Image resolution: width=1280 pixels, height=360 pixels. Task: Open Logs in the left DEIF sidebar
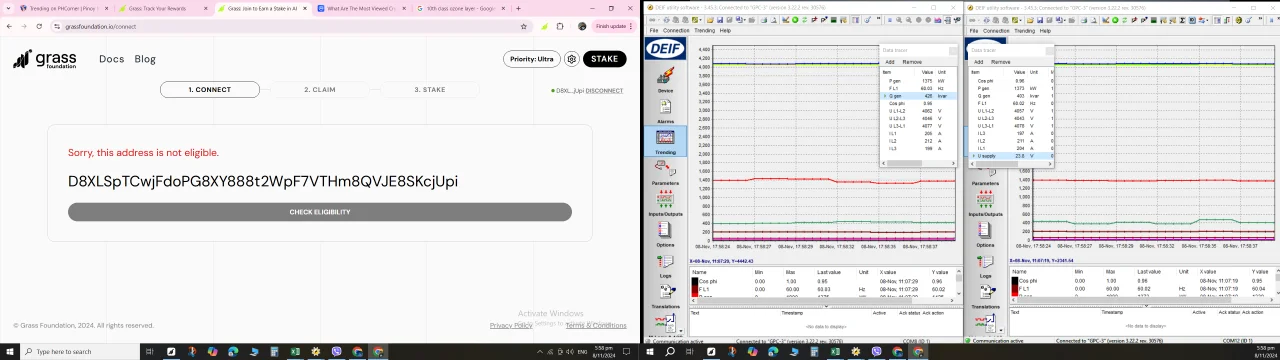665,265
